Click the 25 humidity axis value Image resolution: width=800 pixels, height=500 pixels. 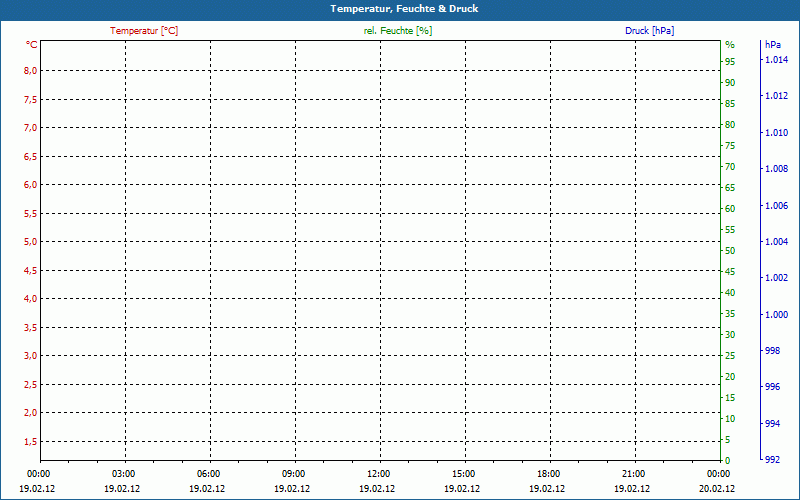point(730,356)
